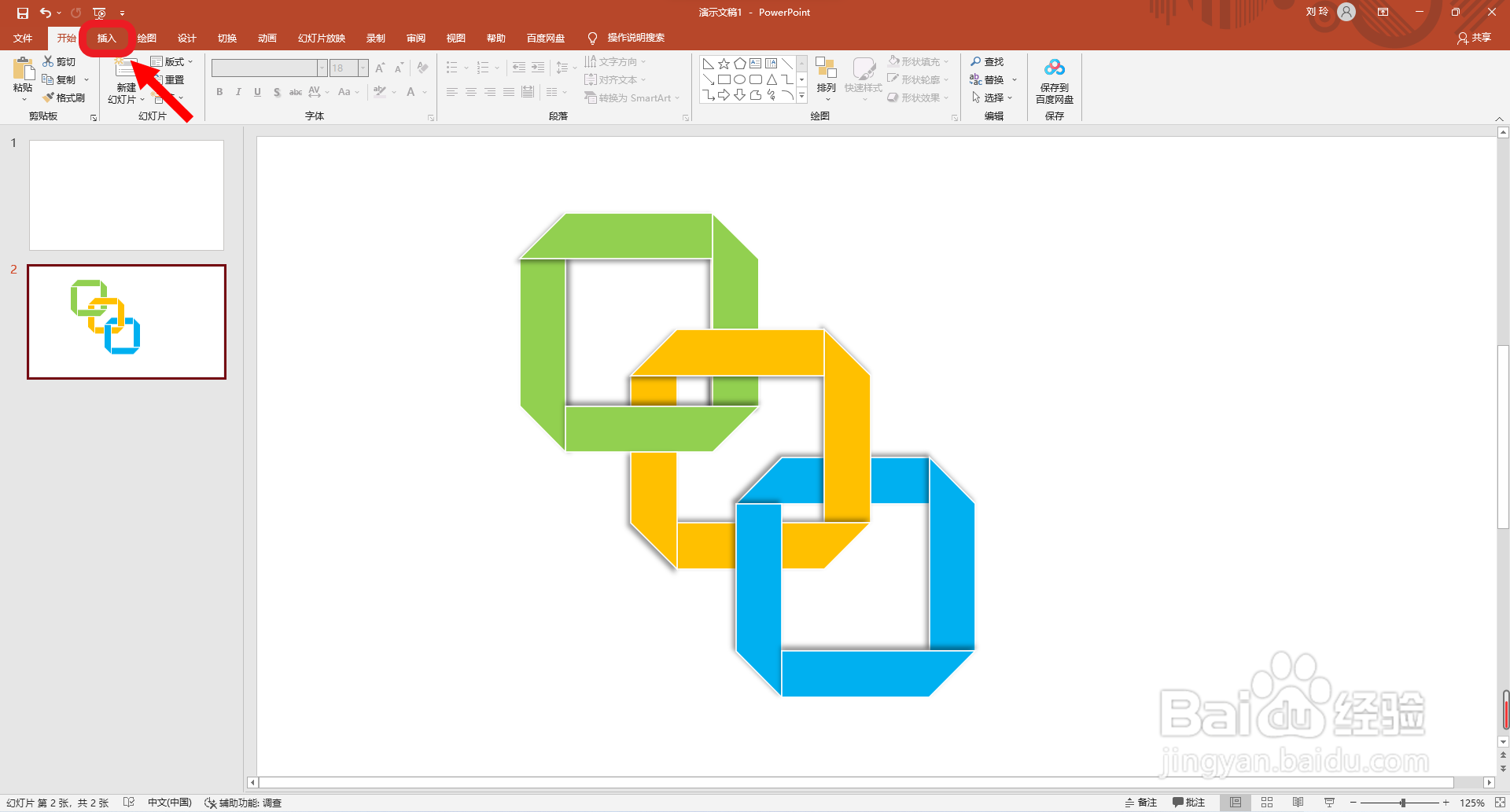Toggle the 备注 notes pane

(x=1141, y=803)
